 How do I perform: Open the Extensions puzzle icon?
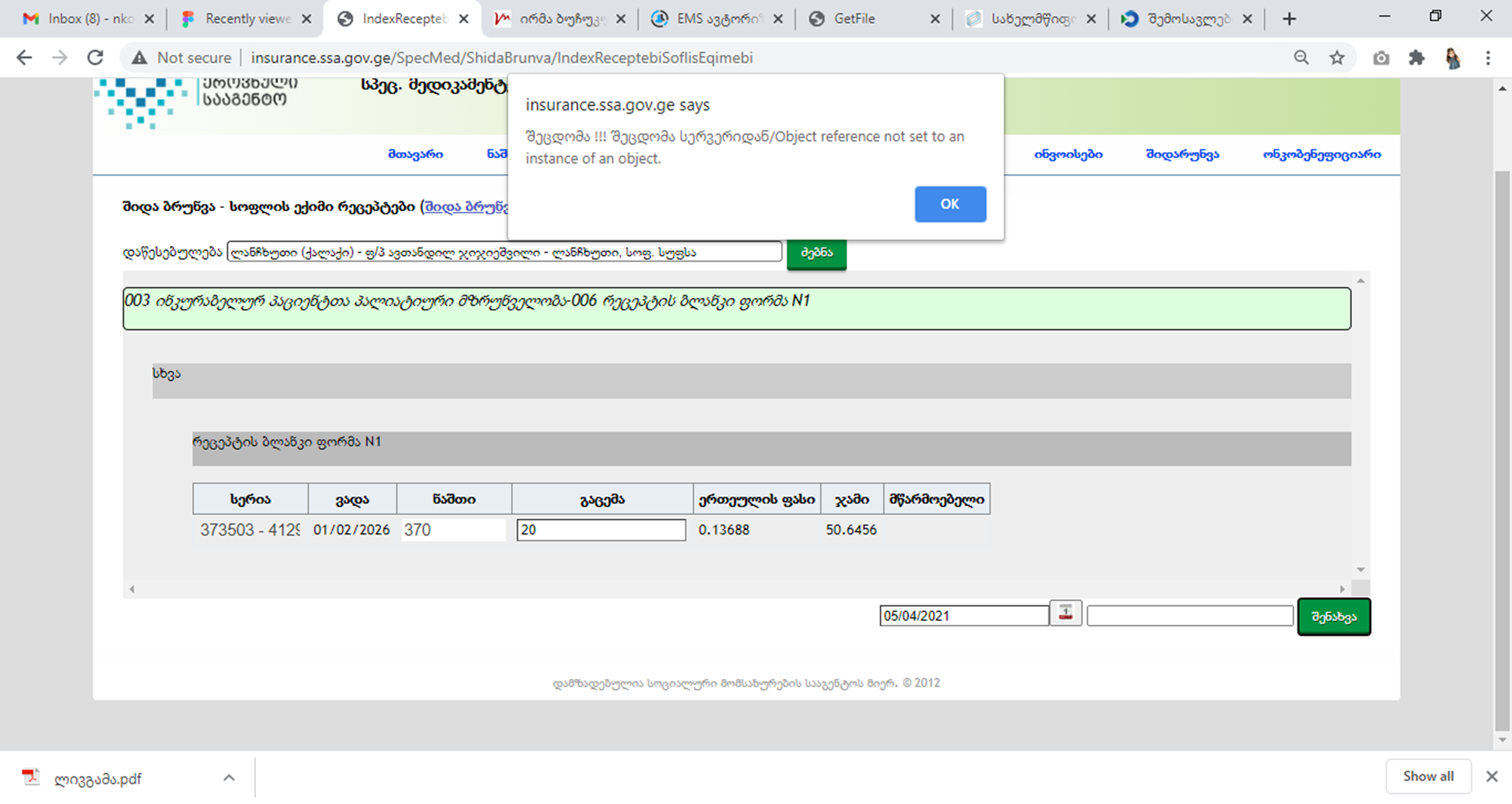pyautogui.click(x=1417, y=58)
